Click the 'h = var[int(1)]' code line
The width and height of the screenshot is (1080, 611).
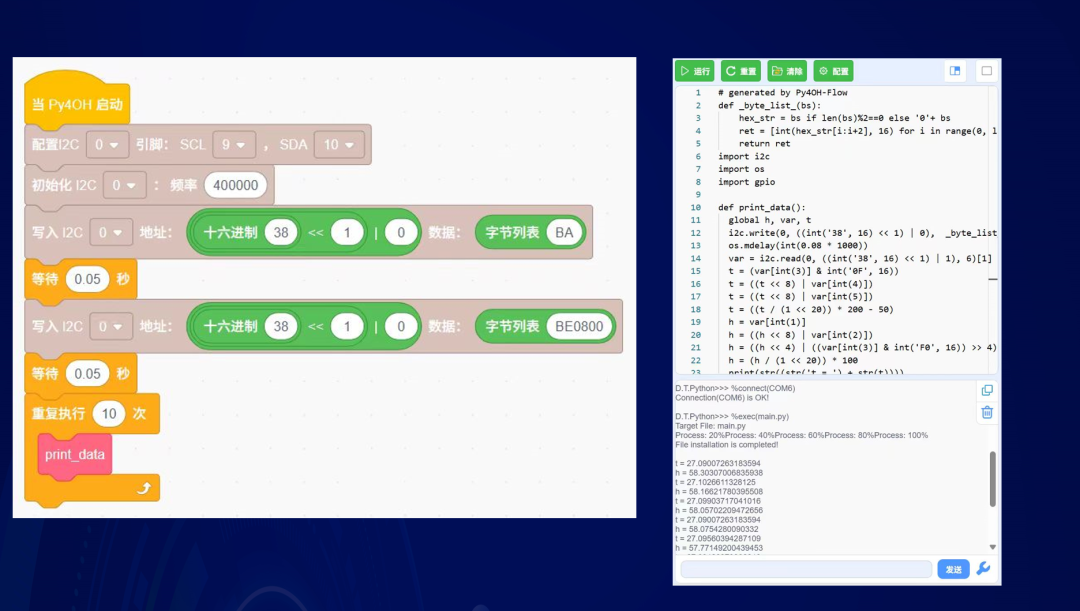click(x=767, y=322)
